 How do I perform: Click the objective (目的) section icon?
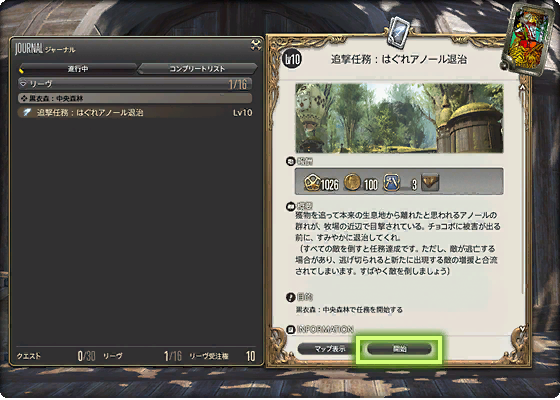290,297
